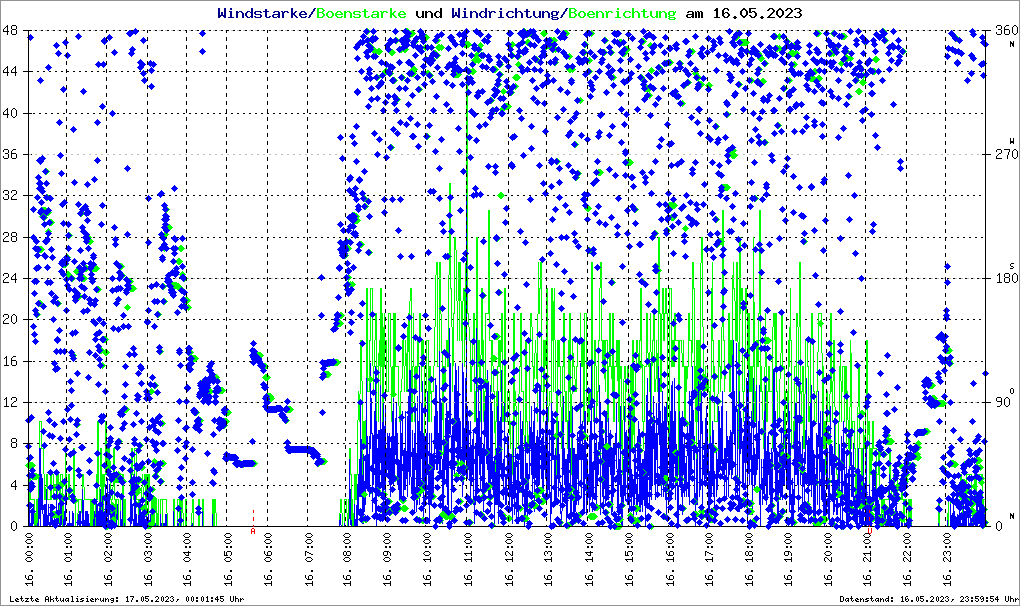Click the small red "A" marker above x-axis
This screenshot has height=606, width=1020.
(253, 532)
